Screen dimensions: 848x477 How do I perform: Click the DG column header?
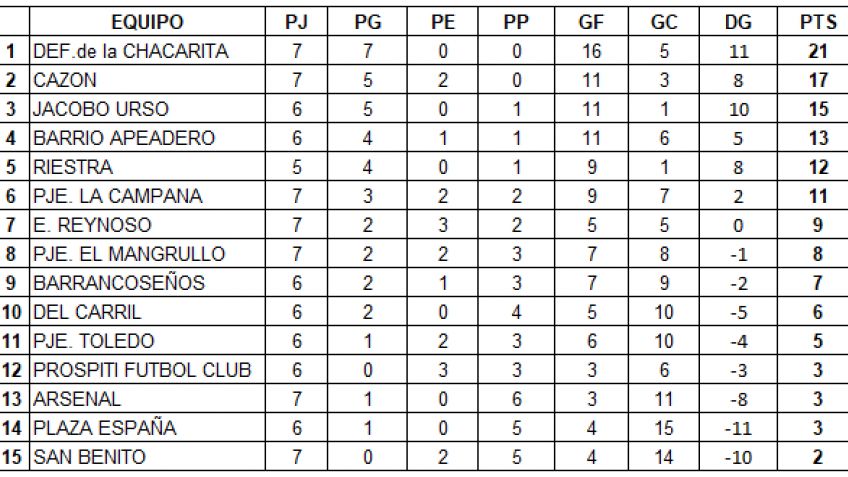pyautogui.click(x=738, y=22)
